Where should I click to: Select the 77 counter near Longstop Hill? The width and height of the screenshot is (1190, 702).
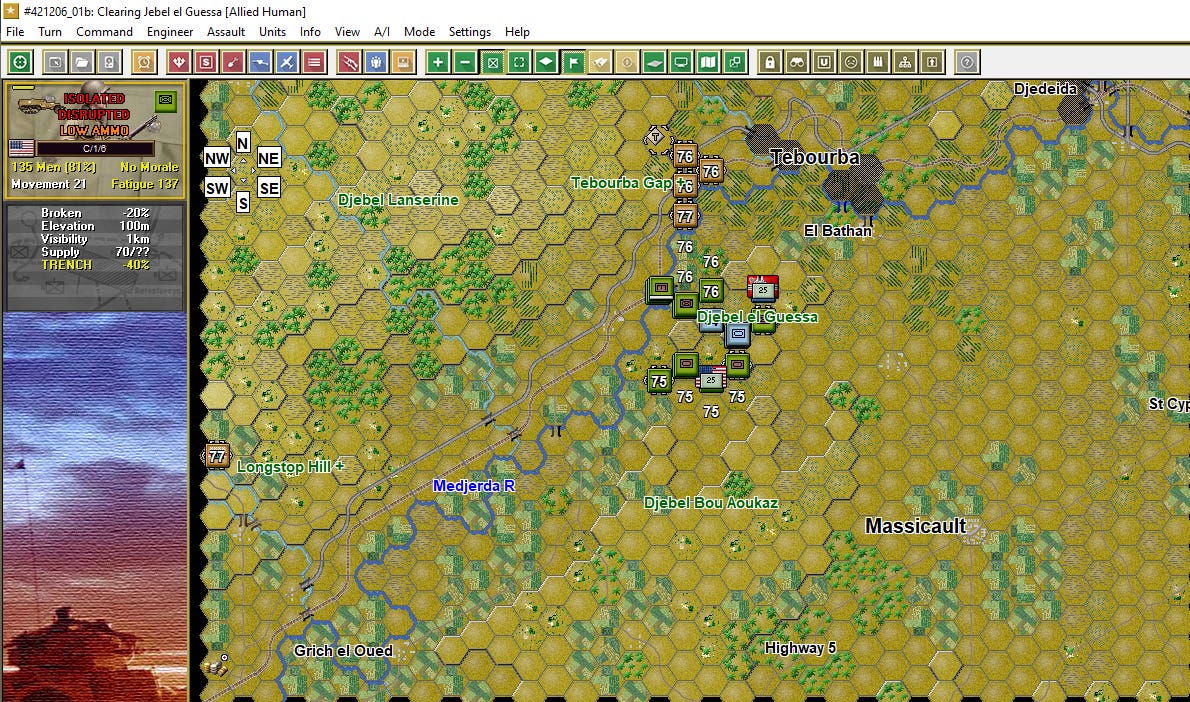[217, 456]
